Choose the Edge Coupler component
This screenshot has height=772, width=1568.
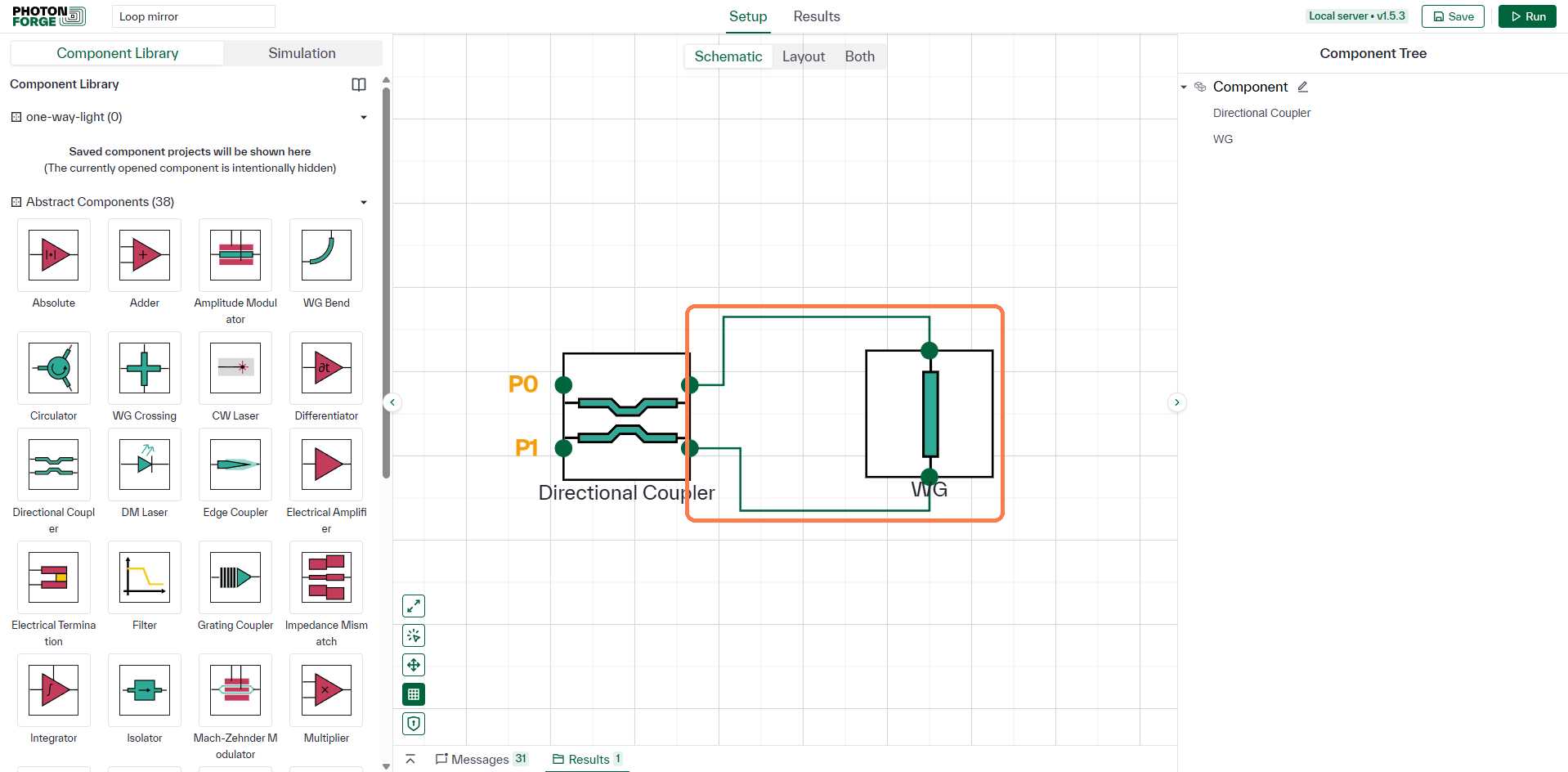[235, 465]
